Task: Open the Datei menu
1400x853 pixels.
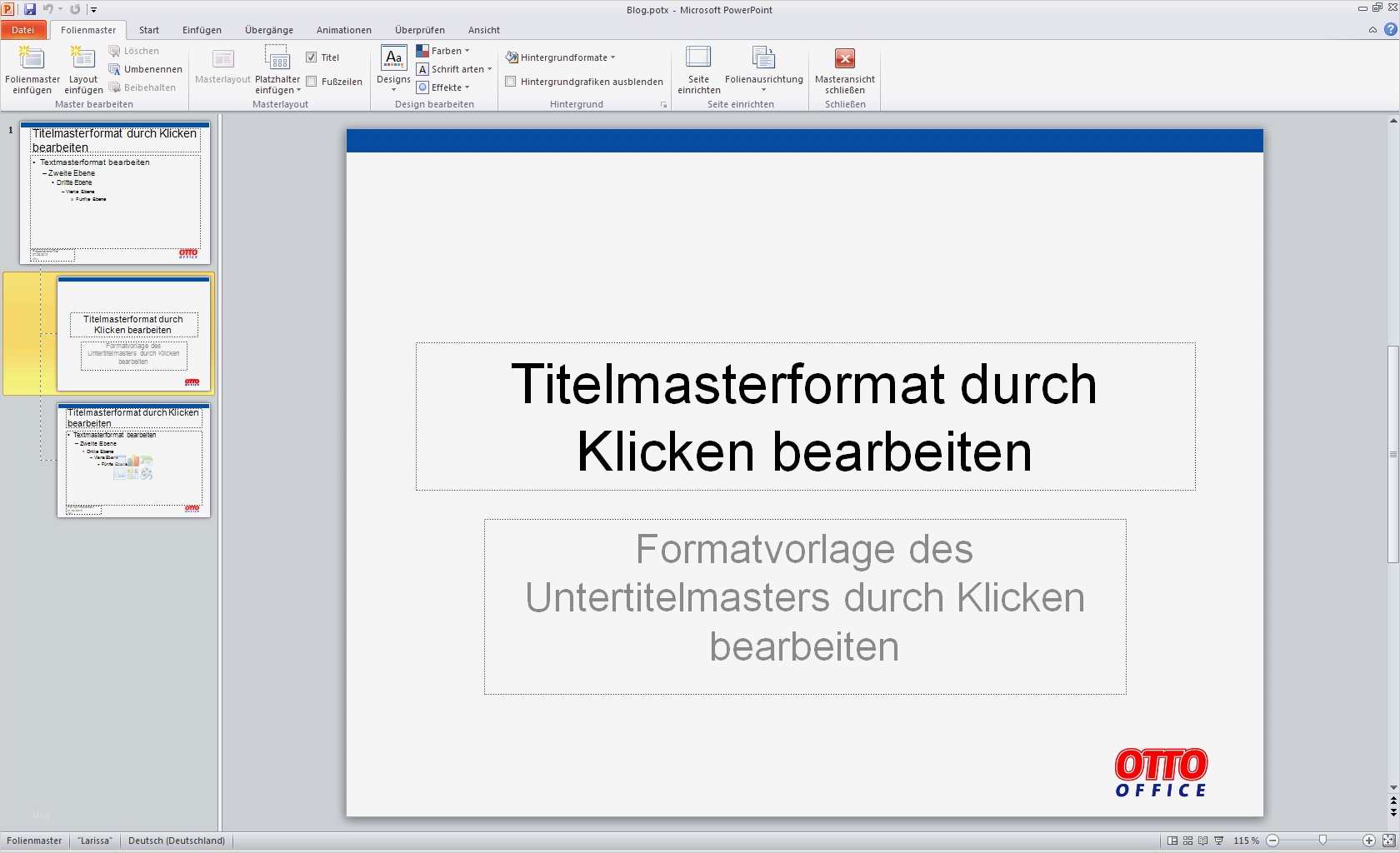Action: click(23, 30)
